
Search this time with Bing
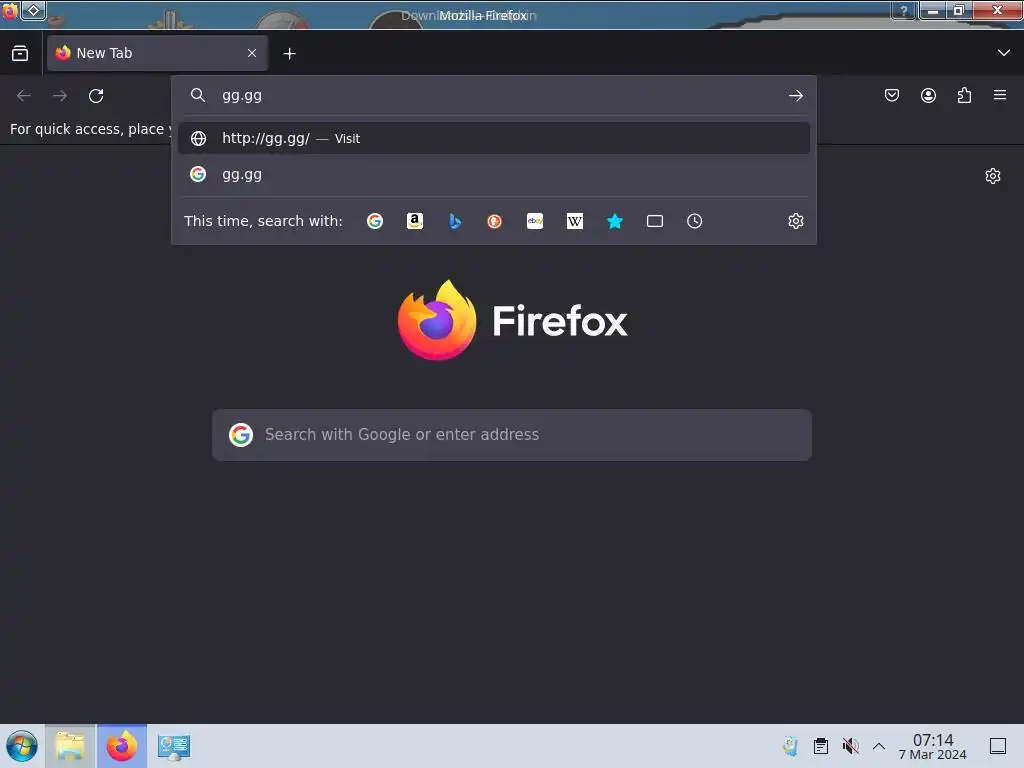[x=455, y=221]
